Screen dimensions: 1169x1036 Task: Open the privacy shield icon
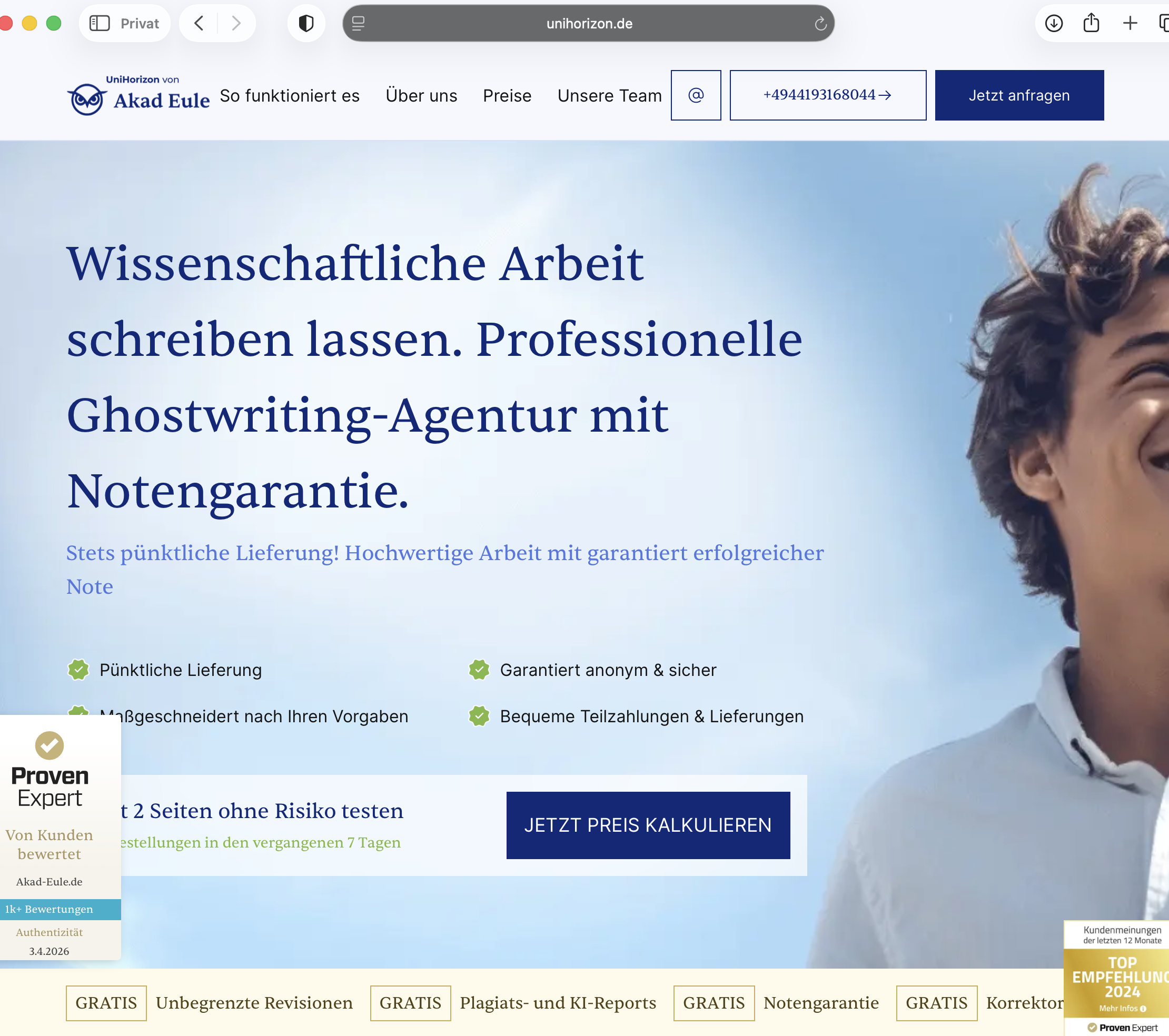pos(306,24)
